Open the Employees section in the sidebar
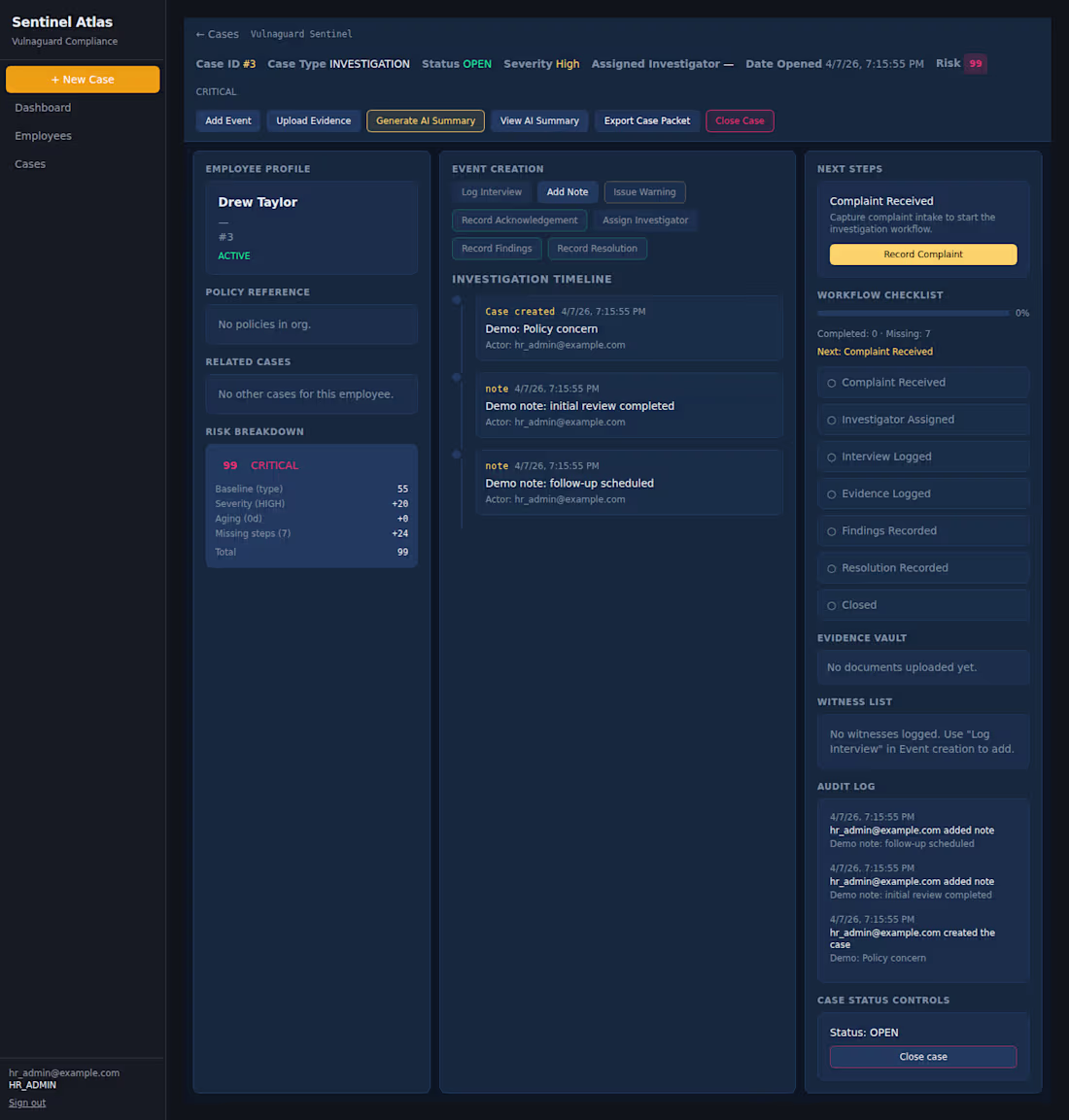Screen dimensions: 1069x1120 (x=43, y=135)
